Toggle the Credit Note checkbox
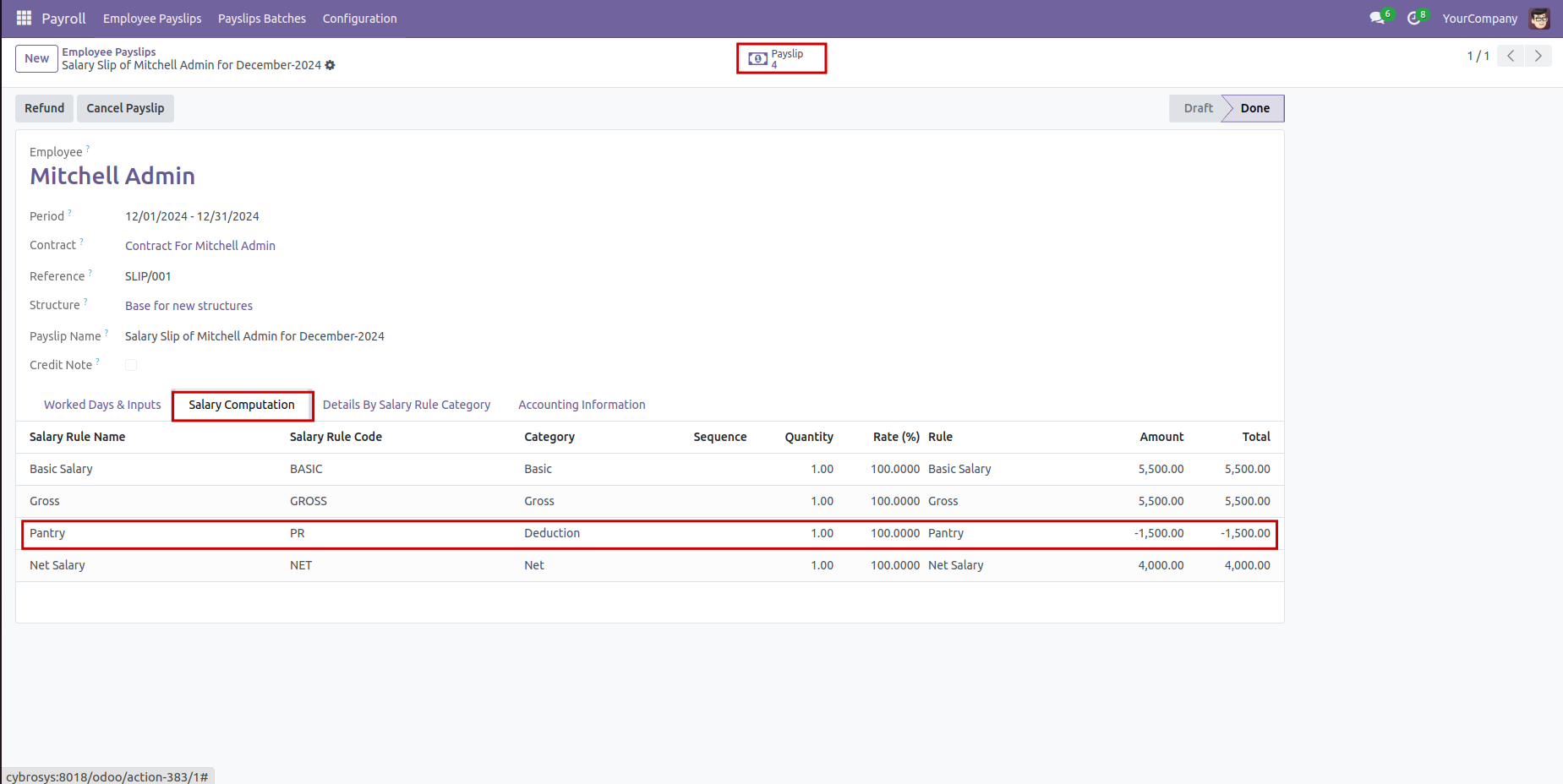Viewport: 1563px width, 784px height. tap(131, 365)
